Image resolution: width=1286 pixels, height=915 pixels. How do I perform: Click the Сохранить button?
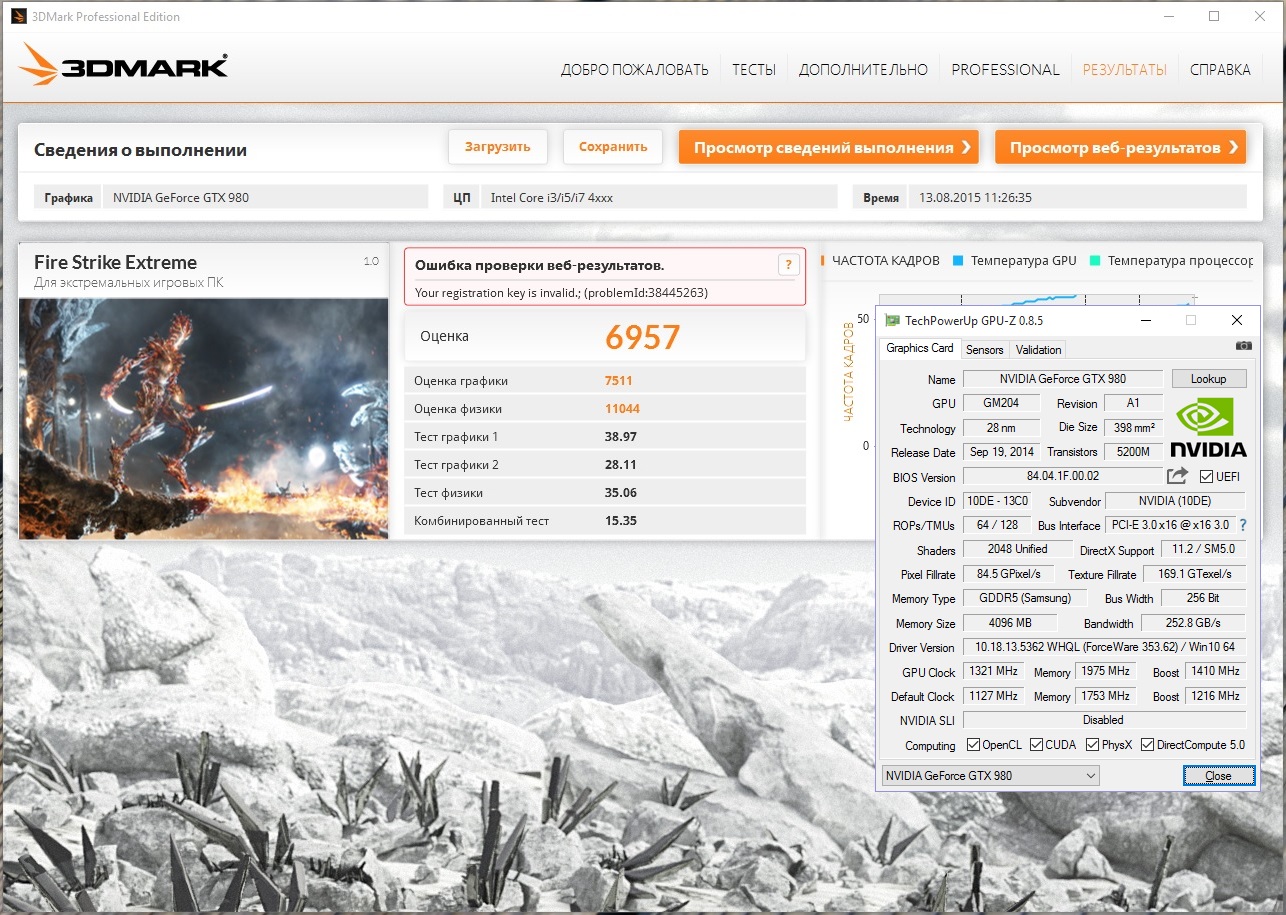tap(613, 146)
